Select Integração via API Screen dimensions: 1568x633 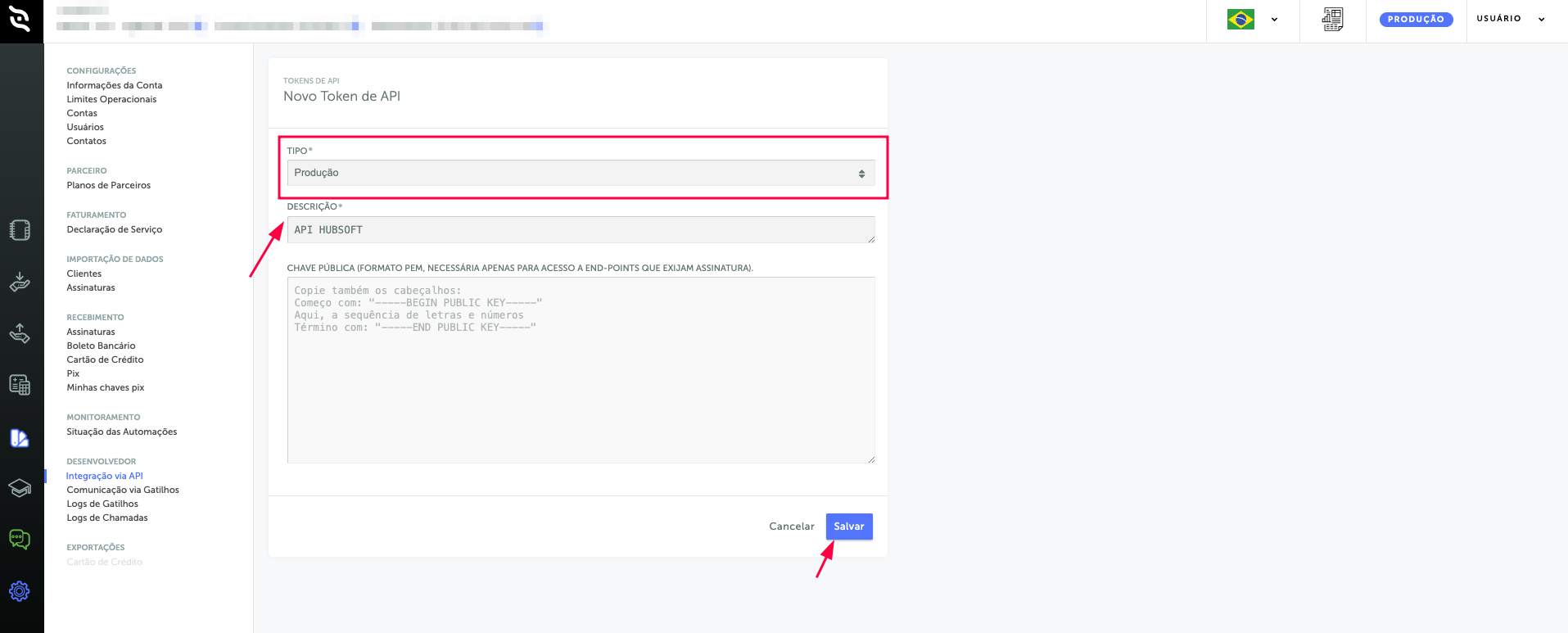(x=105, y=476)
